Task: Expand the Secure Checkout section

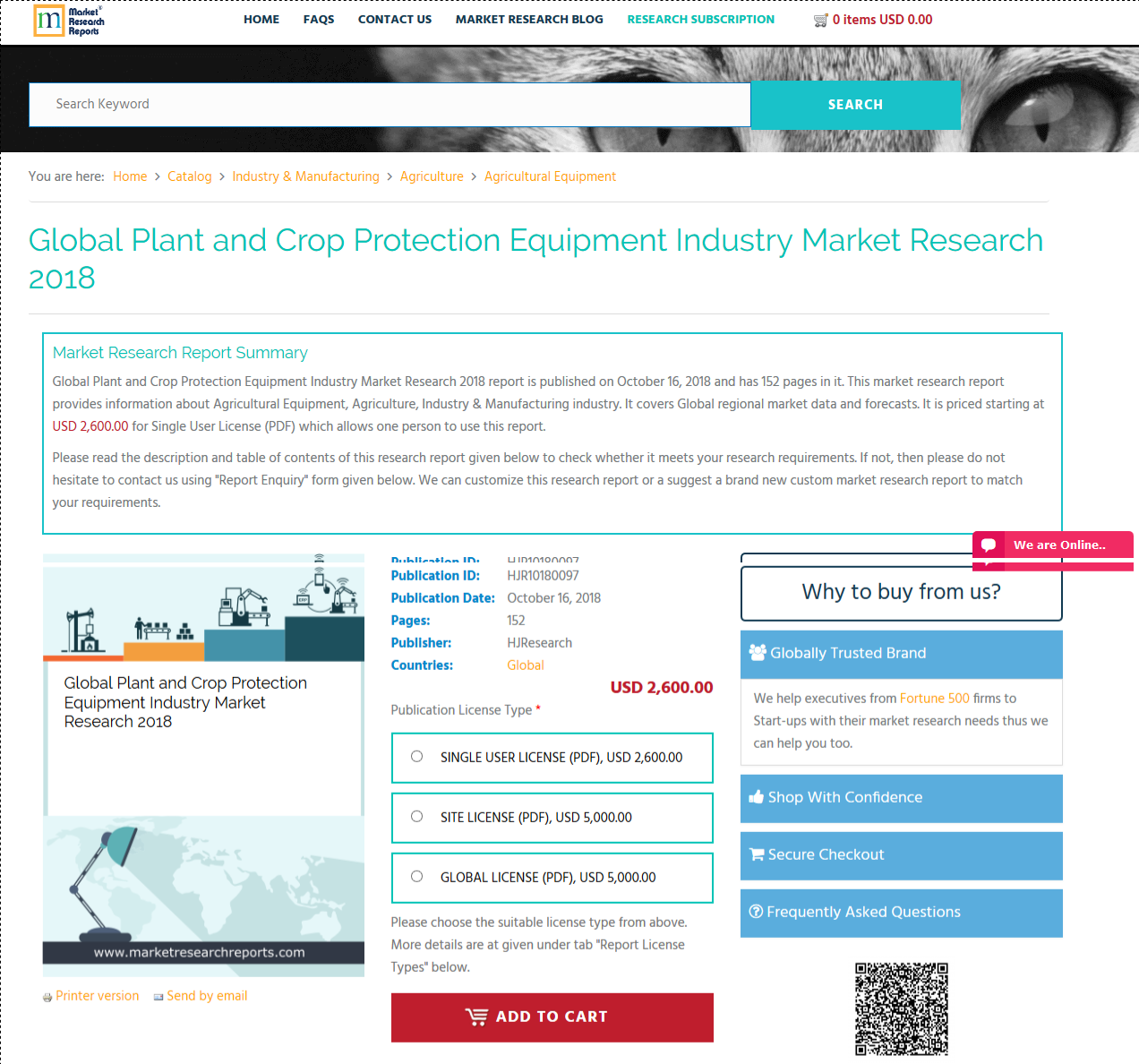Action: pyautogui.click(x=901, y=854)
